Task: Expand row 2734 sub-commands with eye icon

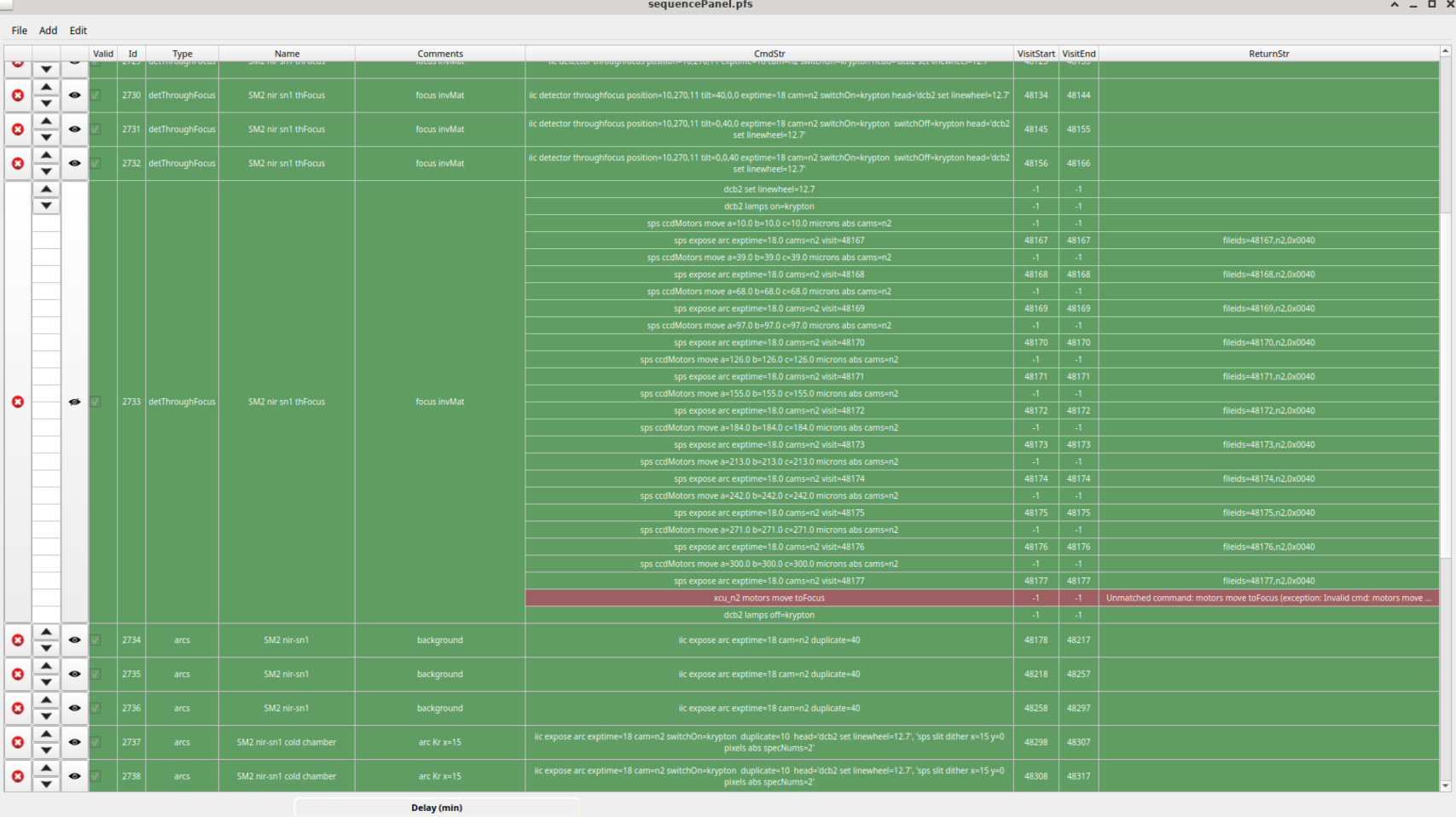Action: (x=74, y=640)
